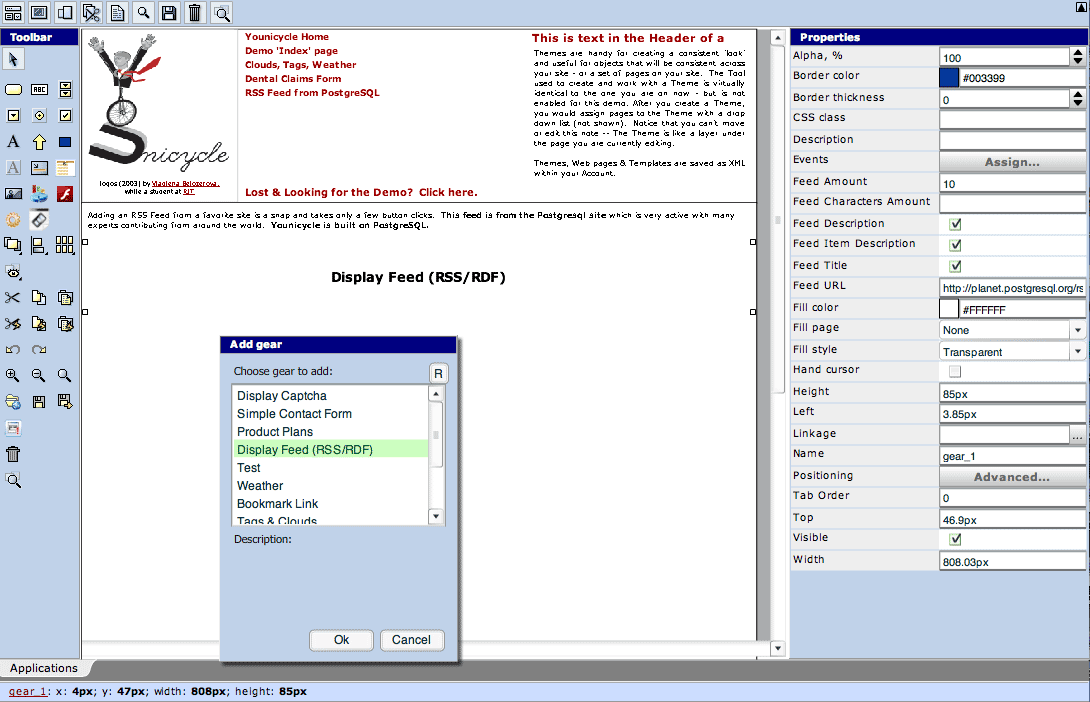The width and height of the screenshot is (1090, 702).
Task: Switch to the Applications tab
Action: point(44,668)
